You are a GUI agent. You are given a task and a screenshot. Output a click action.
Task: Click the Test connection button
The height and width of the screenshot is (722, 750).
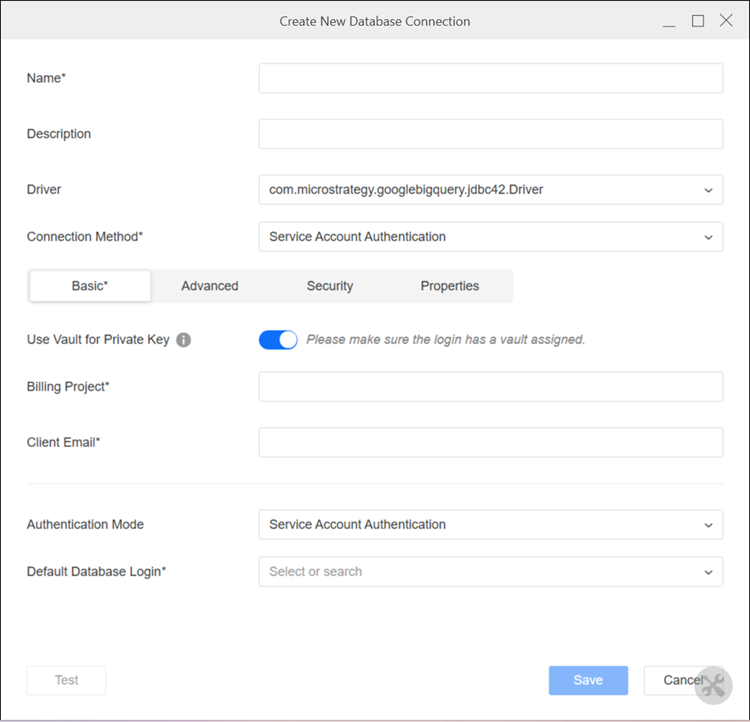[66, 680]
